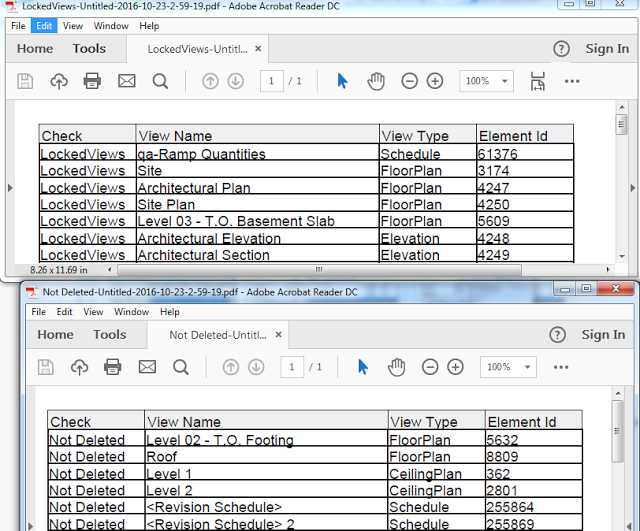Image resolution: width=640 pixels, height=531 pixels.
Task: Open View menu in Not Deleted window
Action: click(93, 312)
